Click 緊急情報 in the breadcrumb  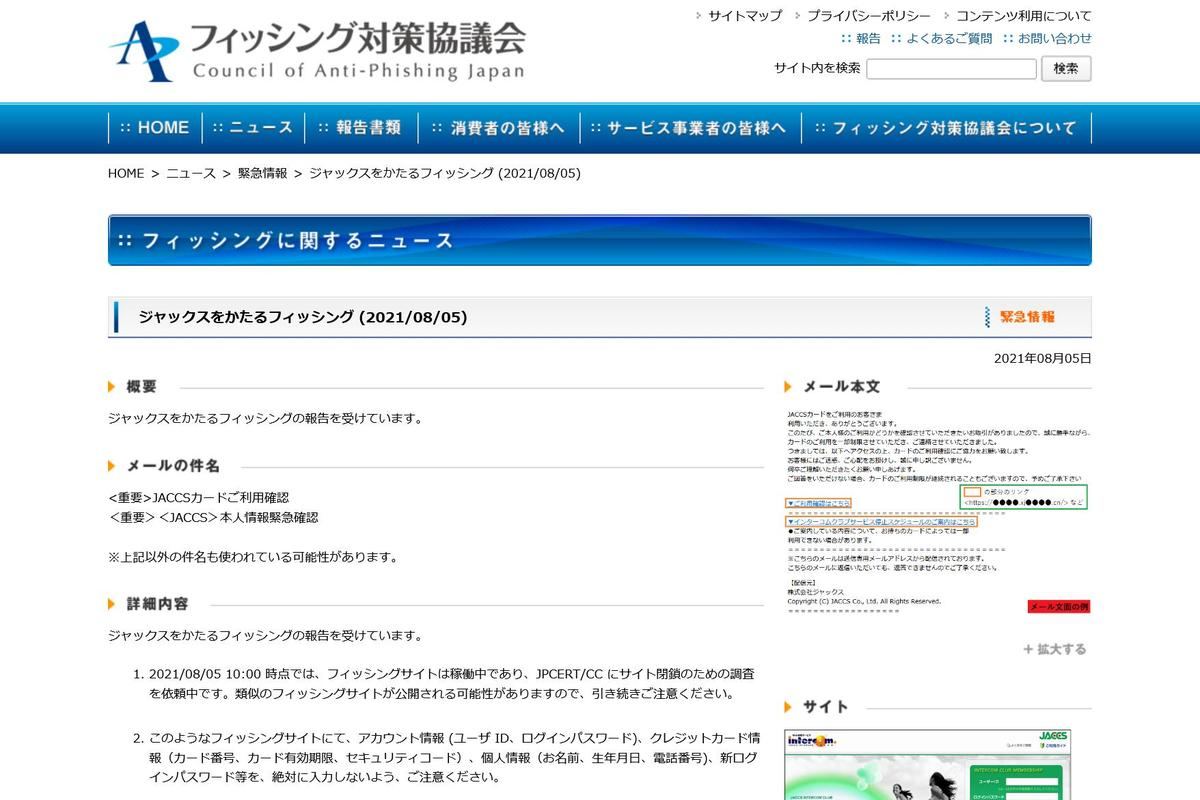262,173
